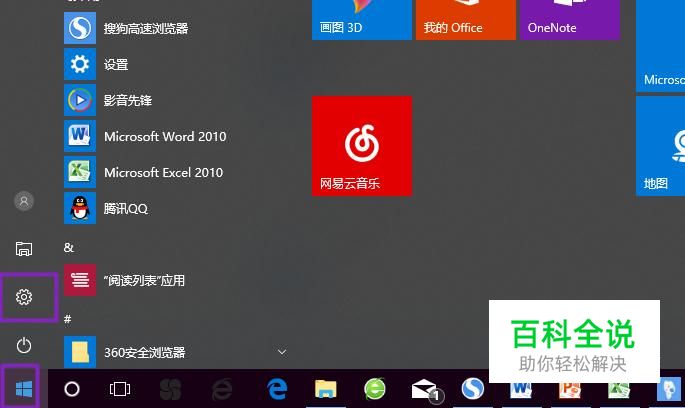Open Microsoft Word 2010 from app list
The image size is (685, 408).
coord(175,136)
